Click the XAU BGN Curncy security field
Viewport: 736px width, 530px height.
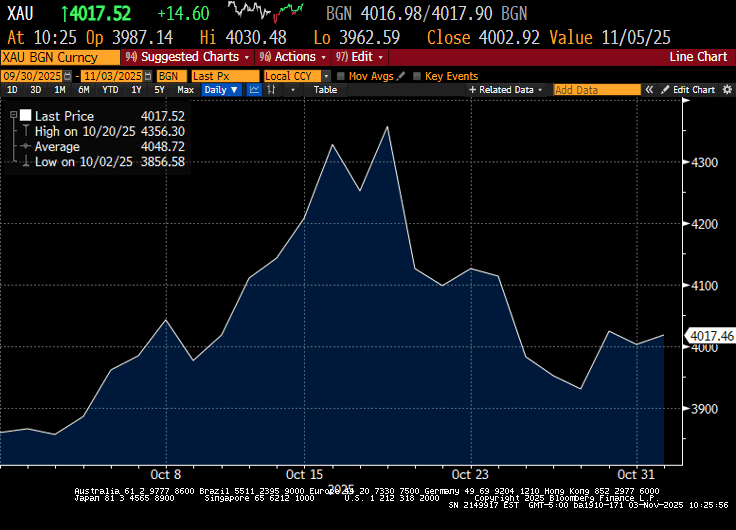point(60,57)
